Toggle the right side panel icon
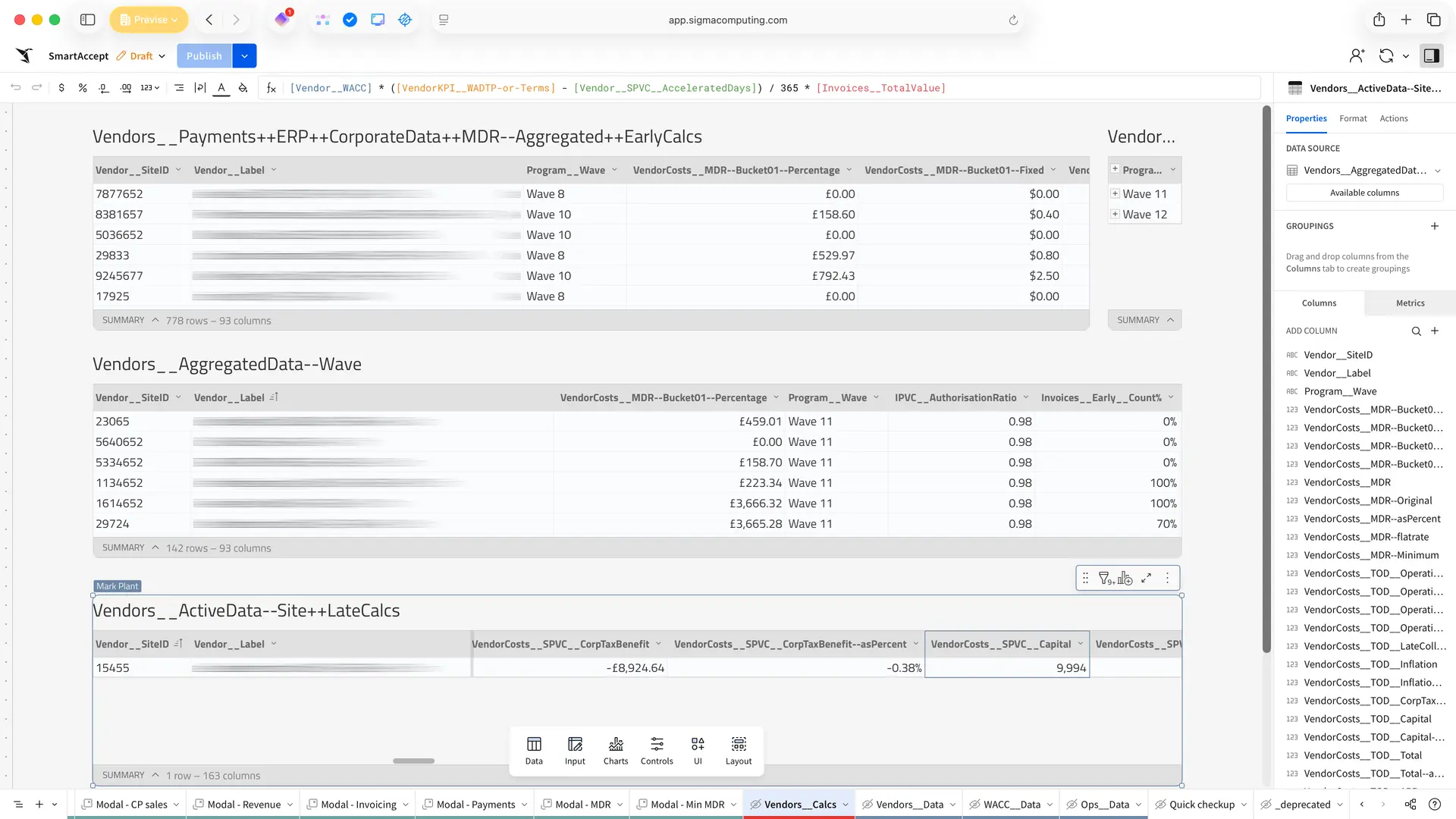Viewport: 1456px width, 819px height. 1431,56
